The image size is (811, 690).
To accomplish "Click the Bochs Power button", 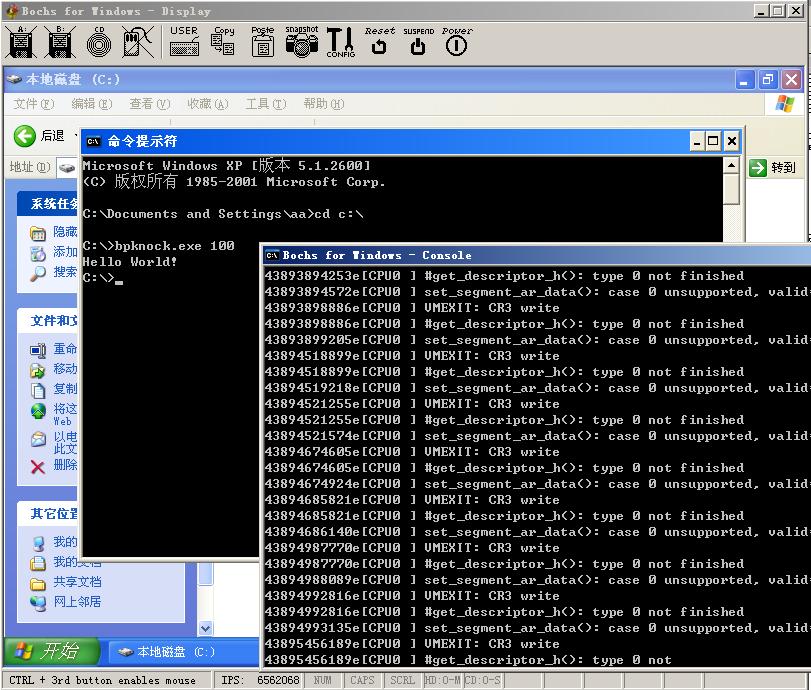I will (x=457, y=41).
